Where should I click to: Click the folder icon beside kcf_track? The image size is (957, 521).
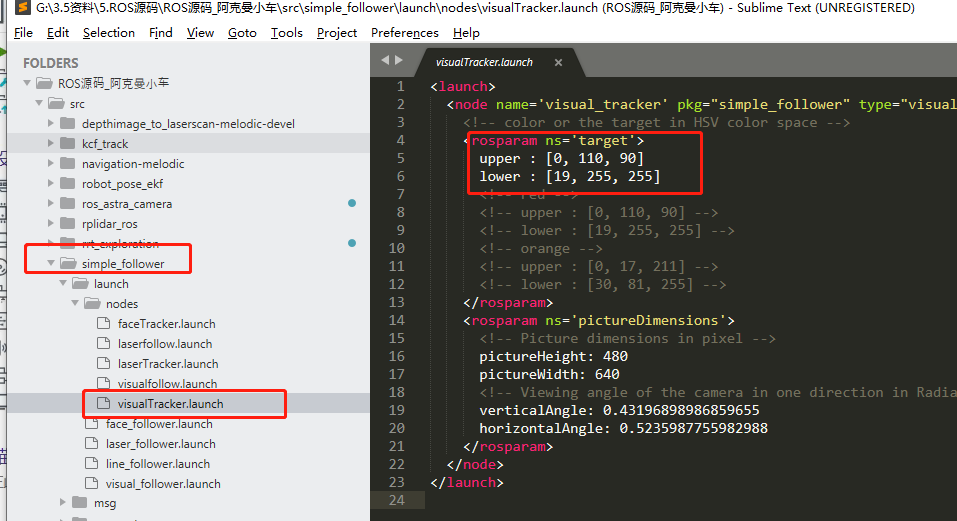(67, 144)
